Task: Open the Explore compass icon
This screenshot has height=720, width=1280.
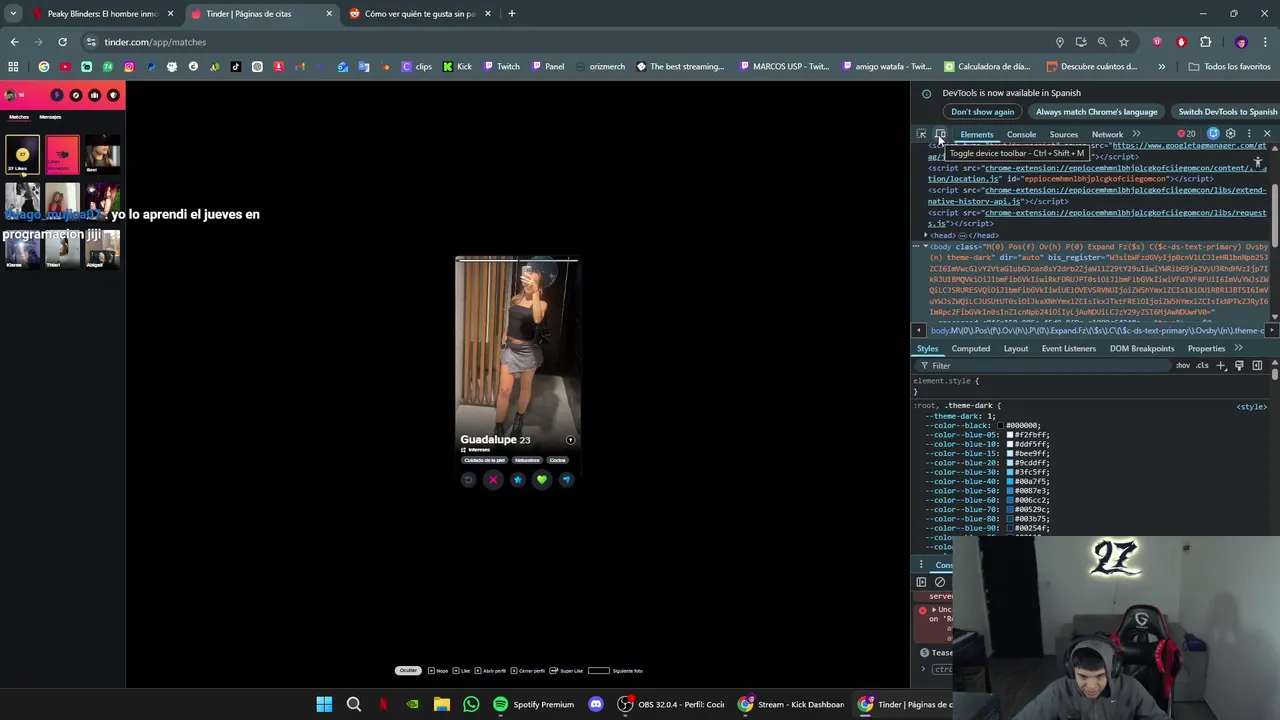Action: 76,95
